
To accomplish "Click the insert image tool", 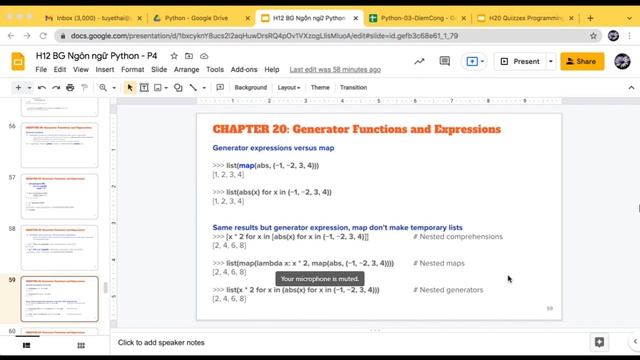I will click(158, 87).
